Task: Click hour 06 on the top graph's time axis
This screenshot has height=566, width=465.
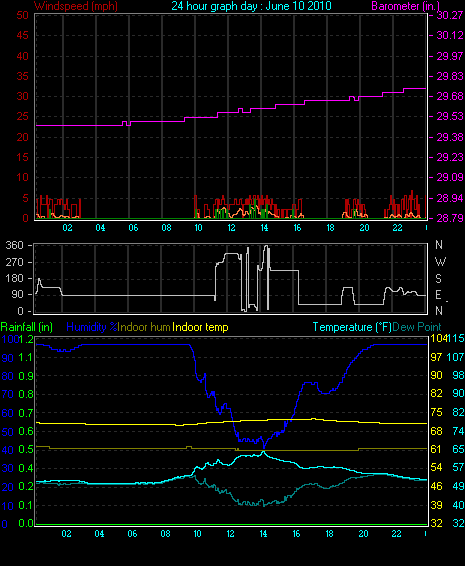Action: (x=133, y=228)
